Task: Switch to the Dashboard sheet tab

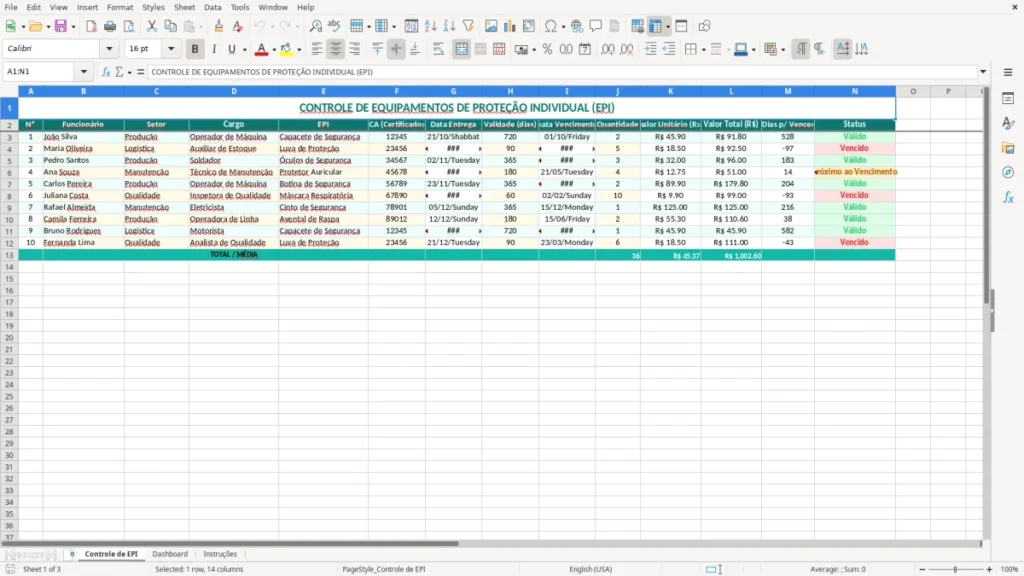Action: click(x=170, y=554)
